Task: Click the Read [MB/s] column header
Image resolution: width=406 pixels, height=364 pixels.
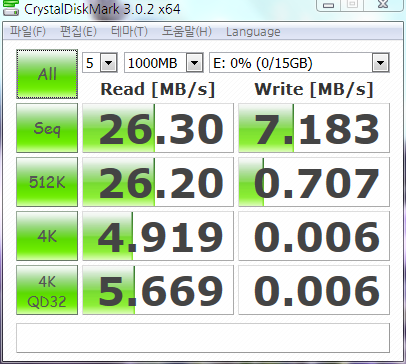Action: tap(158, 89)
